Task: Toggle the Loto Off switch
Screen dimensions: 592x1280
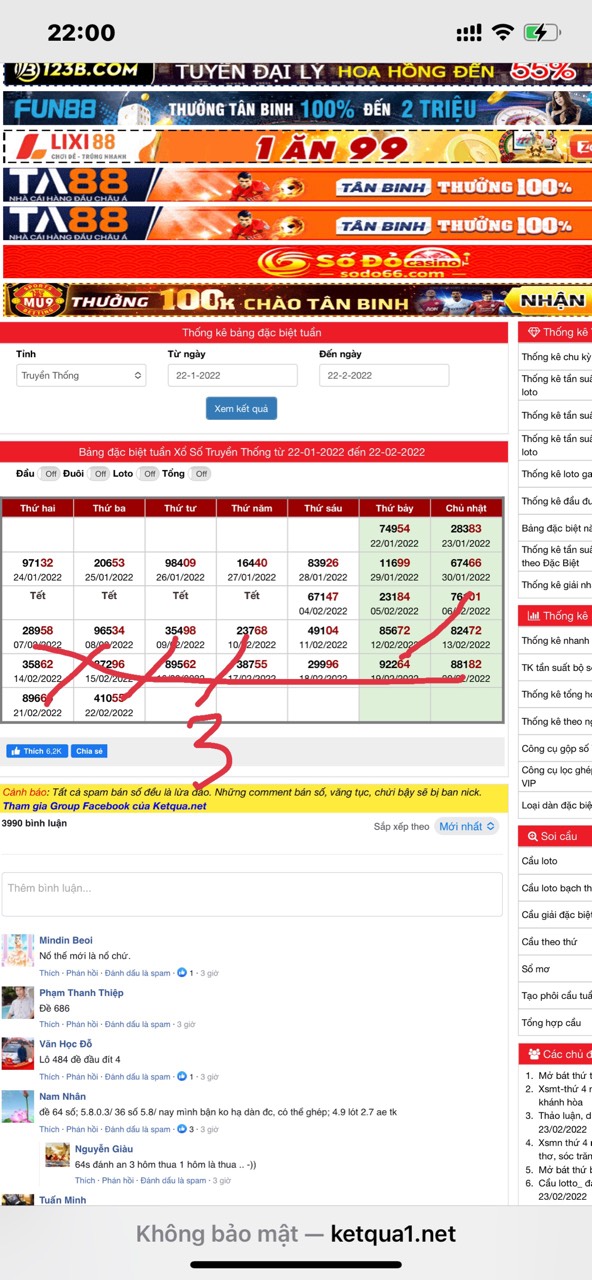Action: [148, 474]
